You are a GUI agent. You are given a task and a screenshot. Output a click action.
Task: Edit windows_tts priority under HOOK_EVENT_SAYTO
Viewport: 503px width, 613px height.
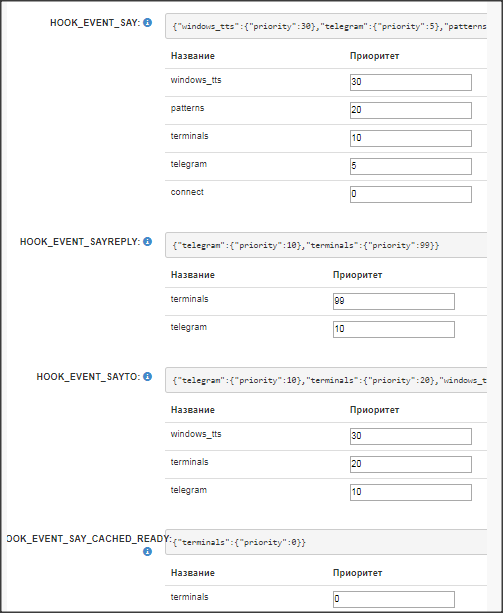(411, 436)
